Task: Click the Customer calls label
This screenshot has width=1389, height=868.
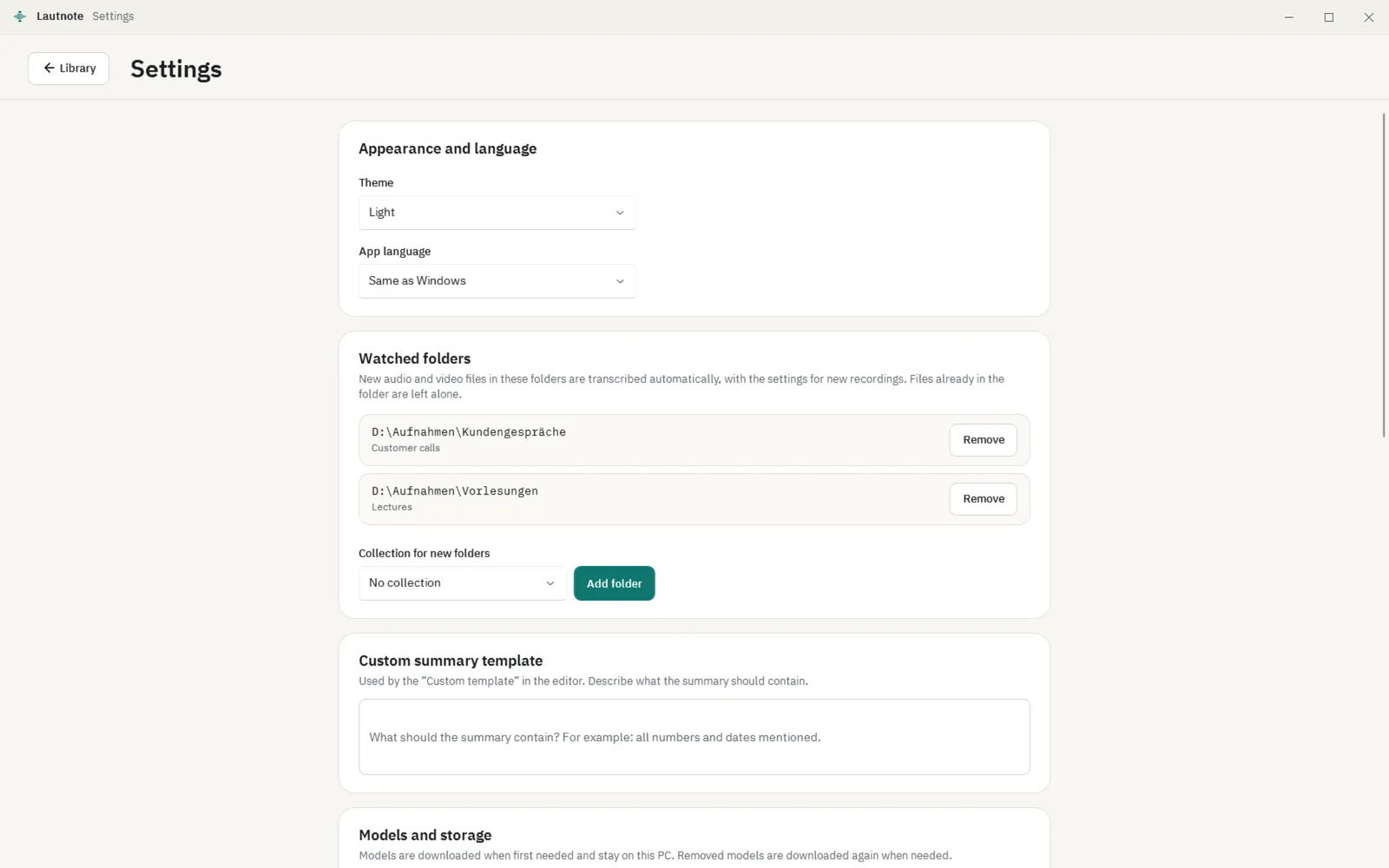Action: pos(405,448)
